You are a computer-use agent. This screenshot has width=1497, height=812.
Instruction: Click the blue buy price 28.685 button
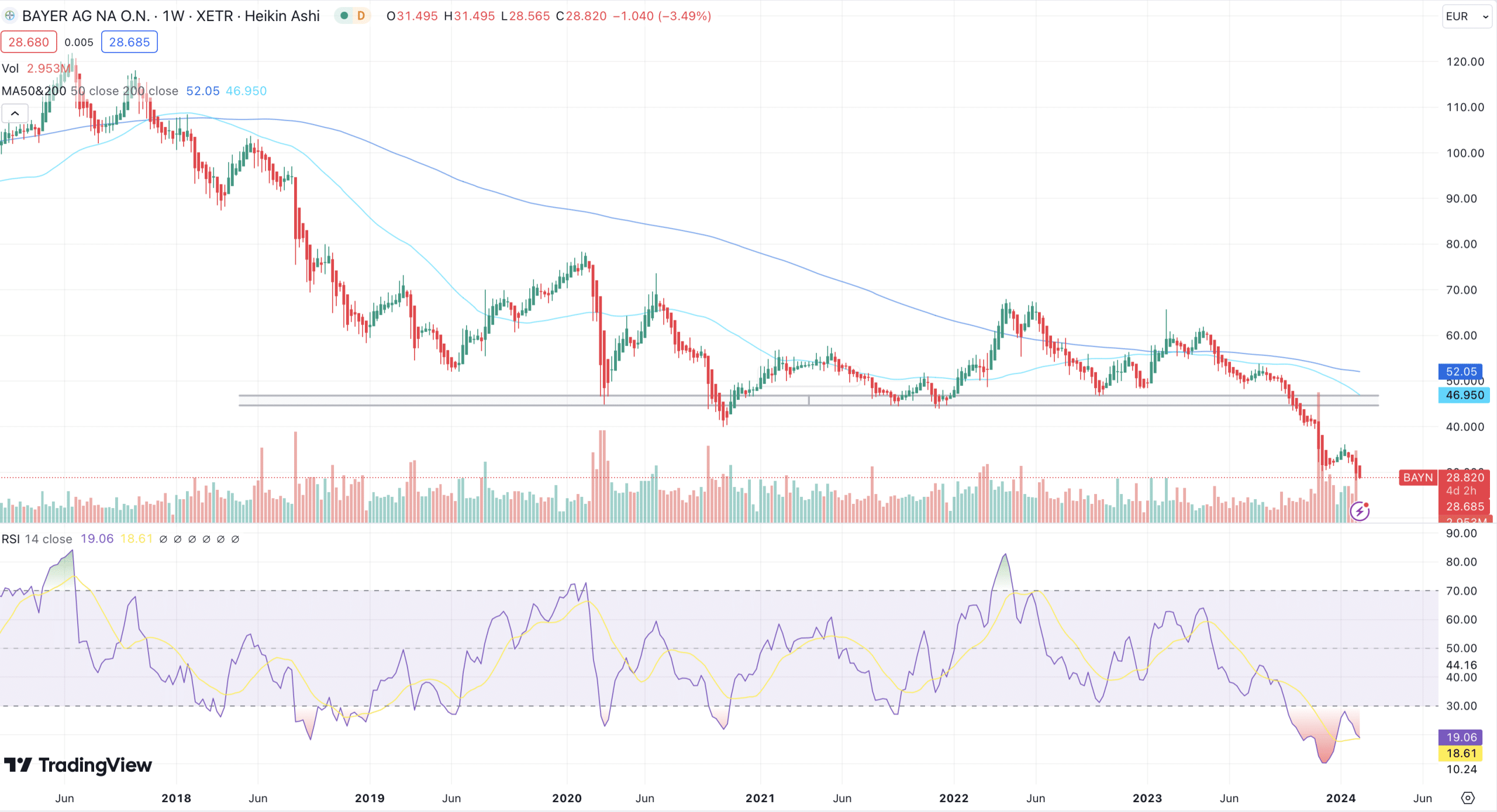(x=129, y=42)
